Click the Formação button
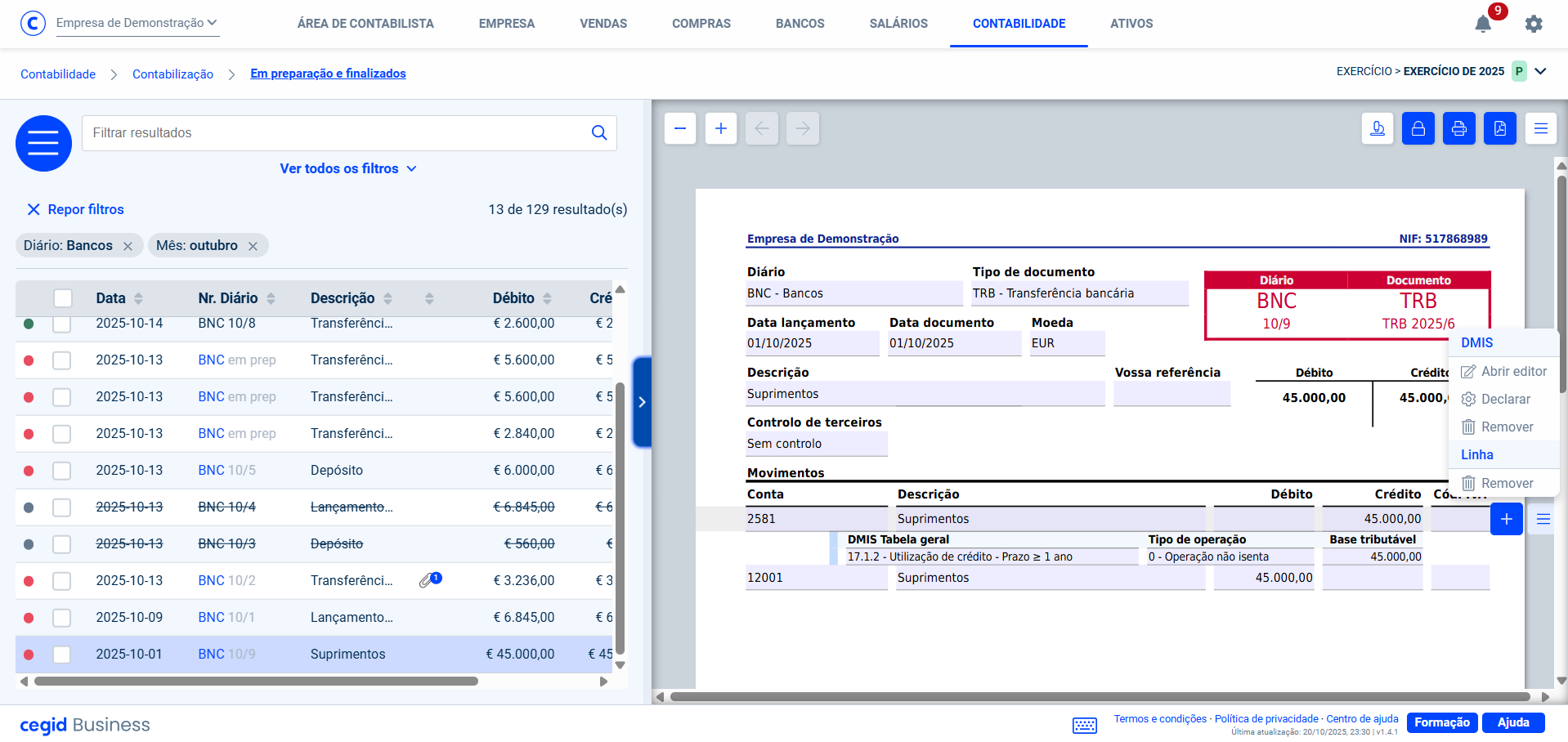 coord(1442,722)
